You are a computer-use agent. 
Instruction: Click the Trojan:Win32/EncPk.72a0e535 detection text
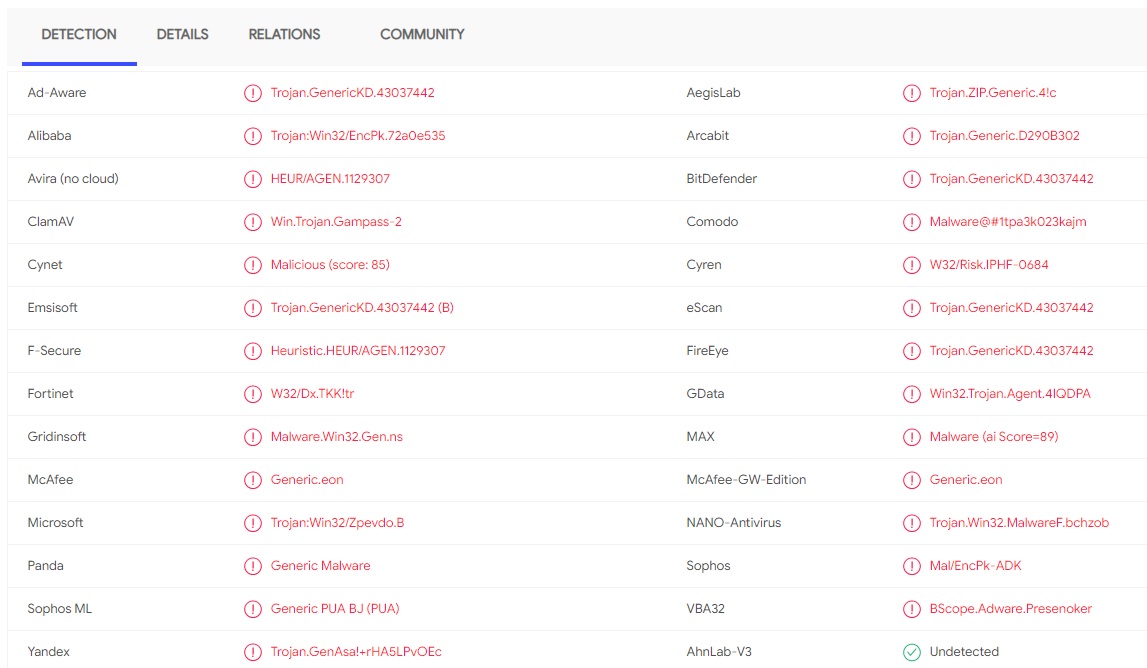coord(357,136)
